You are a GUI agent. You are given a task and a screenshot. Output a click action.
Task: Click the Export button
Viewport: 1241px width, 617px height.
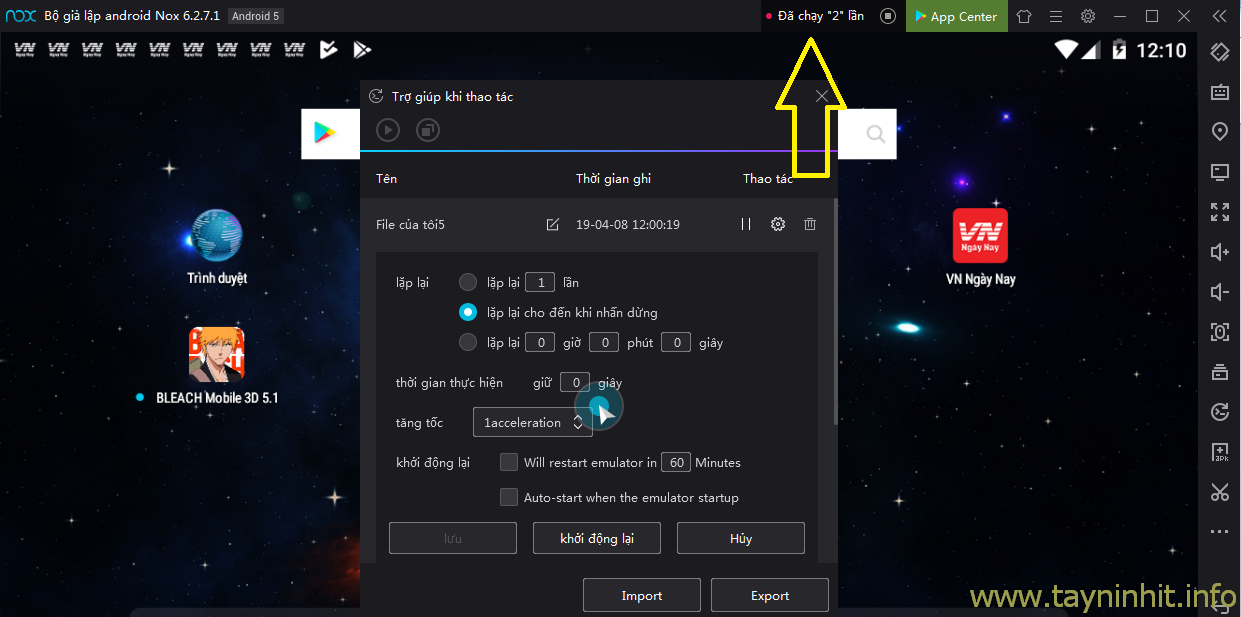770,595
